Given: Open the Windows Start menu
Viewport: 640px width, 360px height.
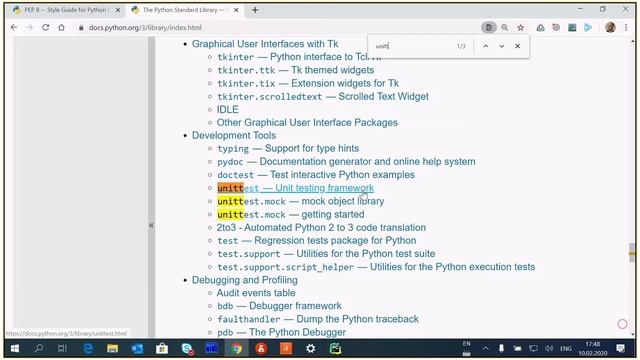Looking at the screenshot, I should click(15, 349).
